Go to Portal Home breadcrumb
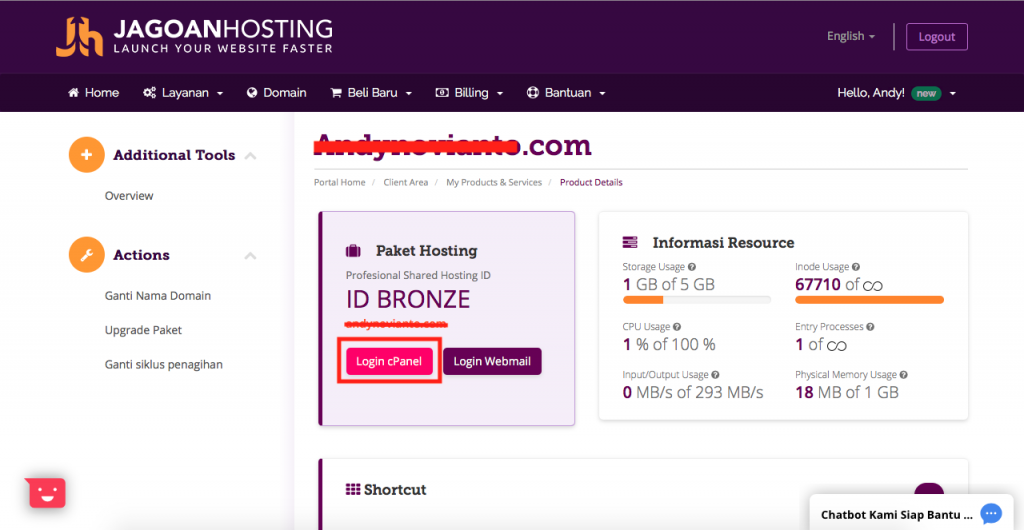The height and width of the screenshot is (530, 1024). (340, 182)
